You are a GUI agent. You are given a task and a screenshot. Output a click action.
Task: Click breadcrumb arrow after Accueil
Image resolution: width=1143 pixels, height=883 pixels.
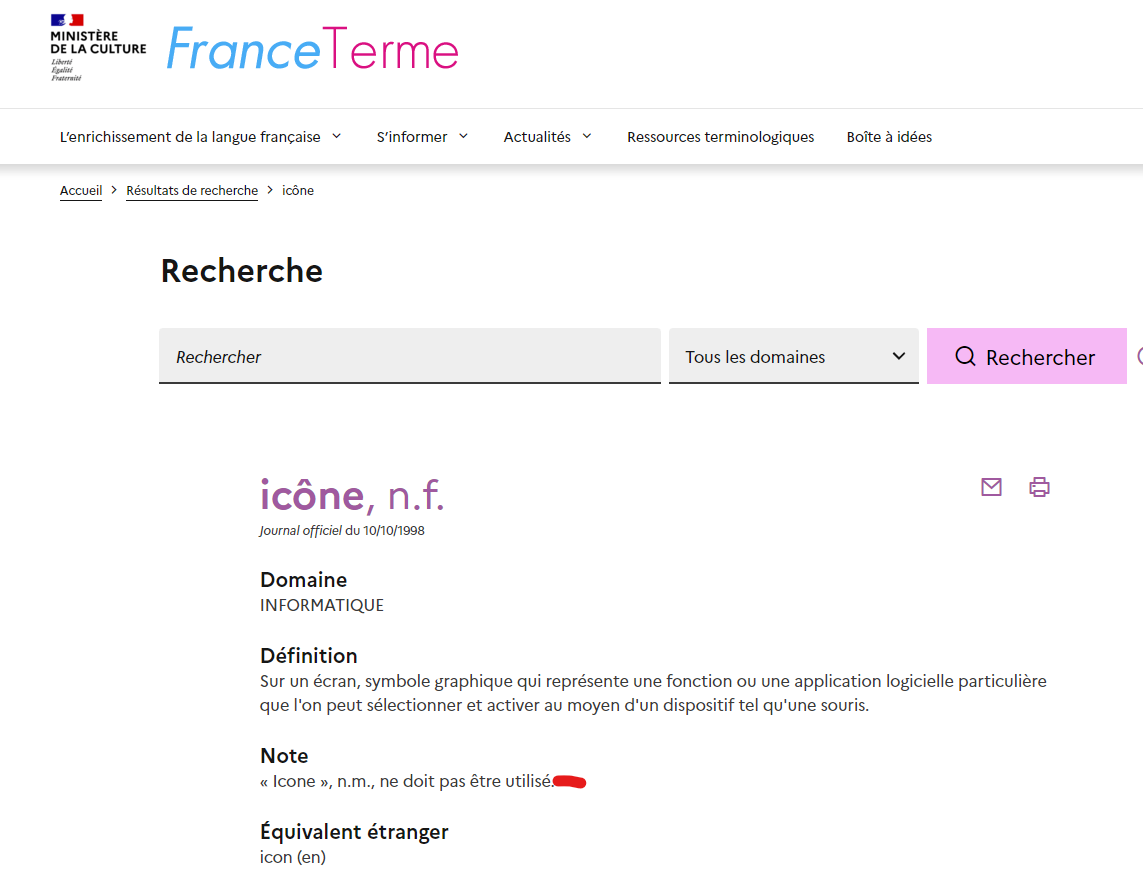(114, 190)
